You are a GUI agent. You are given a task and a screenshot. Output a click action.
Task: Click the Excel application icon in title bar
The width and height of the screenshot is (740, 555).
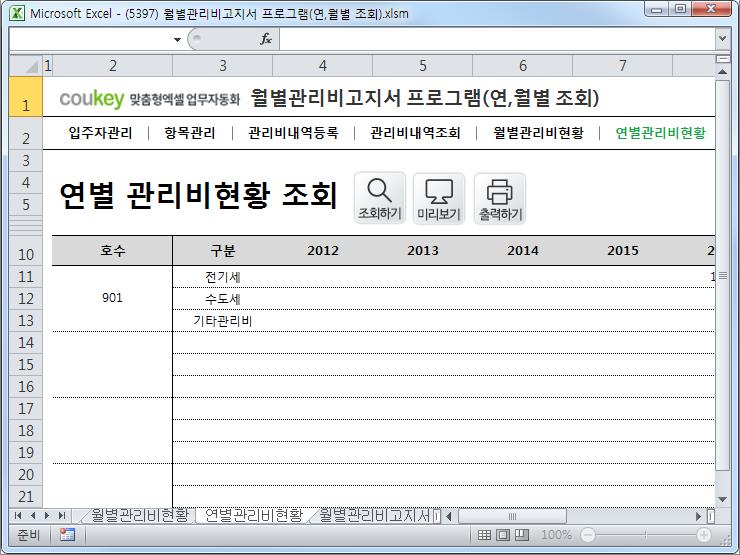[x=17, y=13]
